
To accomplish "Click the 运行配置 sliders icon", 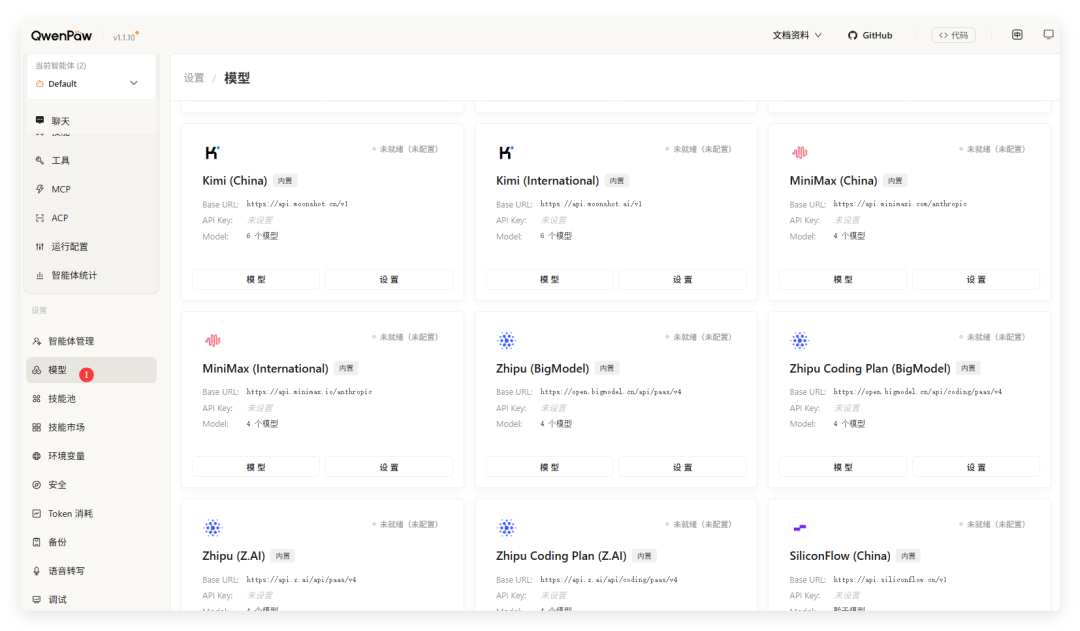I will pos(39,247).
